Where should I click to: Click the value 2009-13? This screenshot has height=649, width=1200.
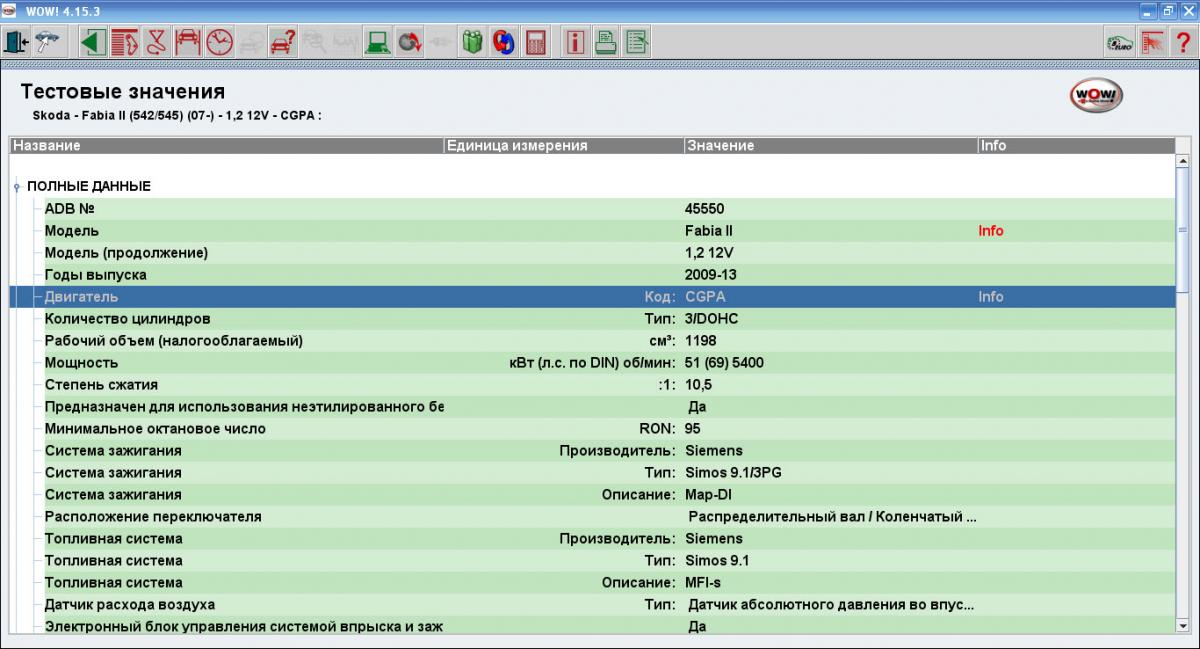[710, 275]
